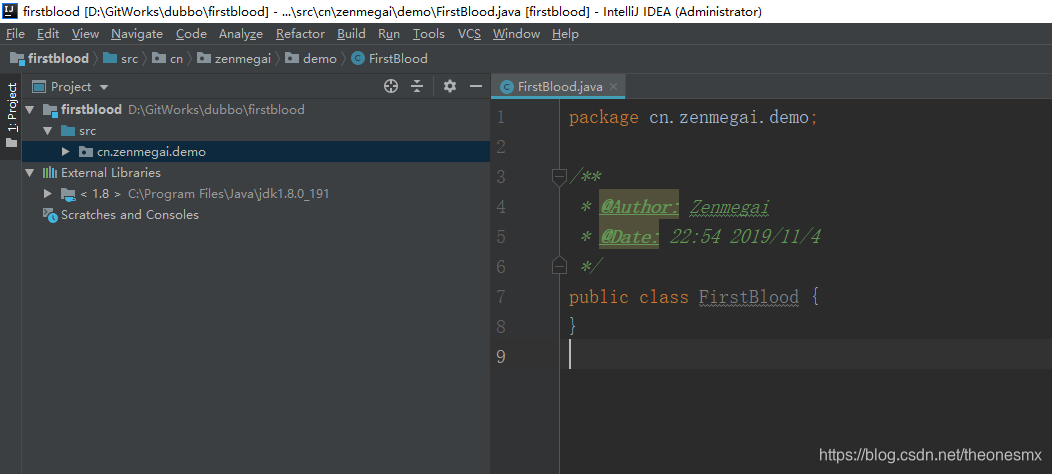Place cursor on empty line 9 in editor
Image resolution: width=1052 pixels, height=474 pixels.
(805, 354)
